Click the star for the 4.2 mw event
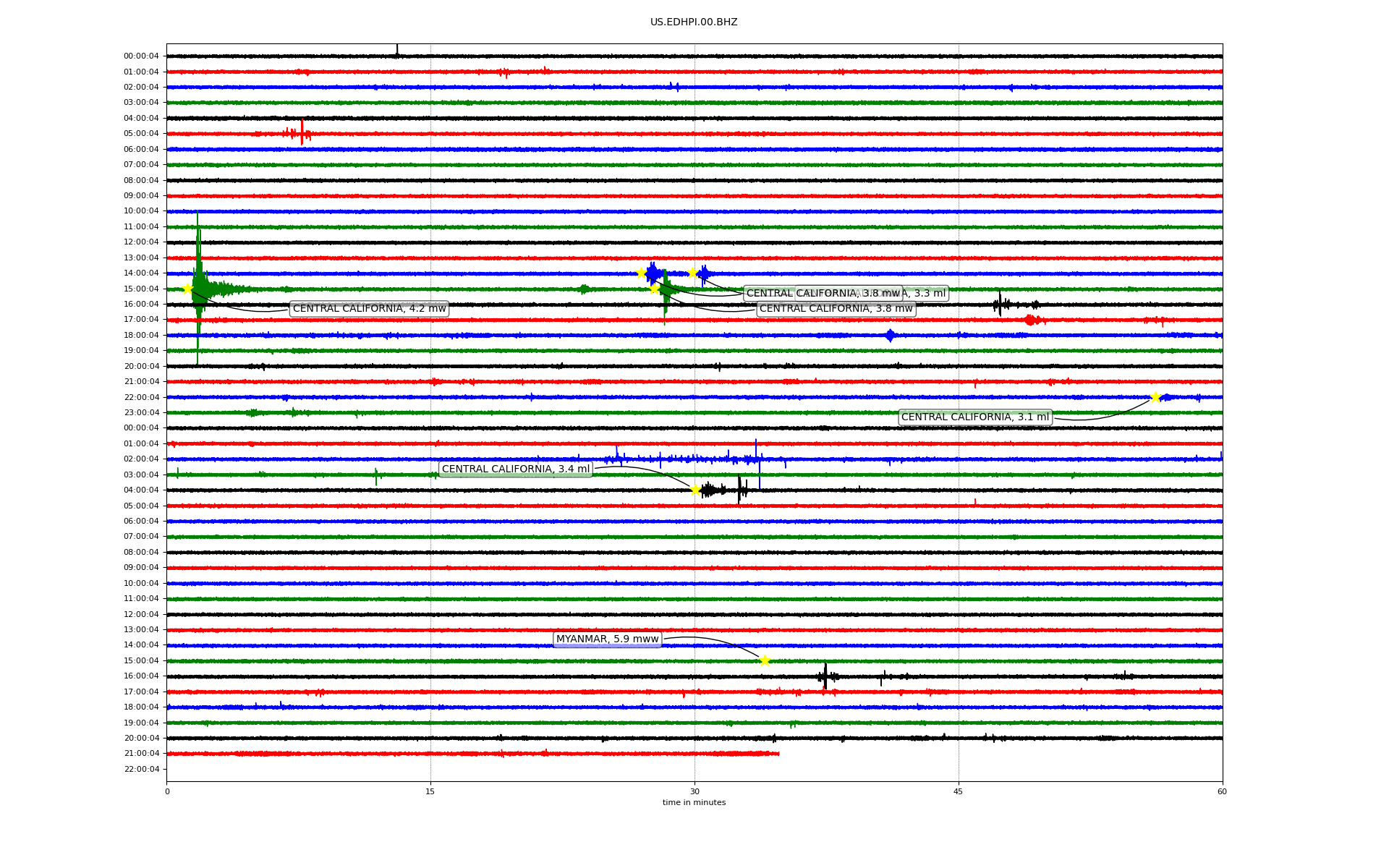 click(187, 289)
